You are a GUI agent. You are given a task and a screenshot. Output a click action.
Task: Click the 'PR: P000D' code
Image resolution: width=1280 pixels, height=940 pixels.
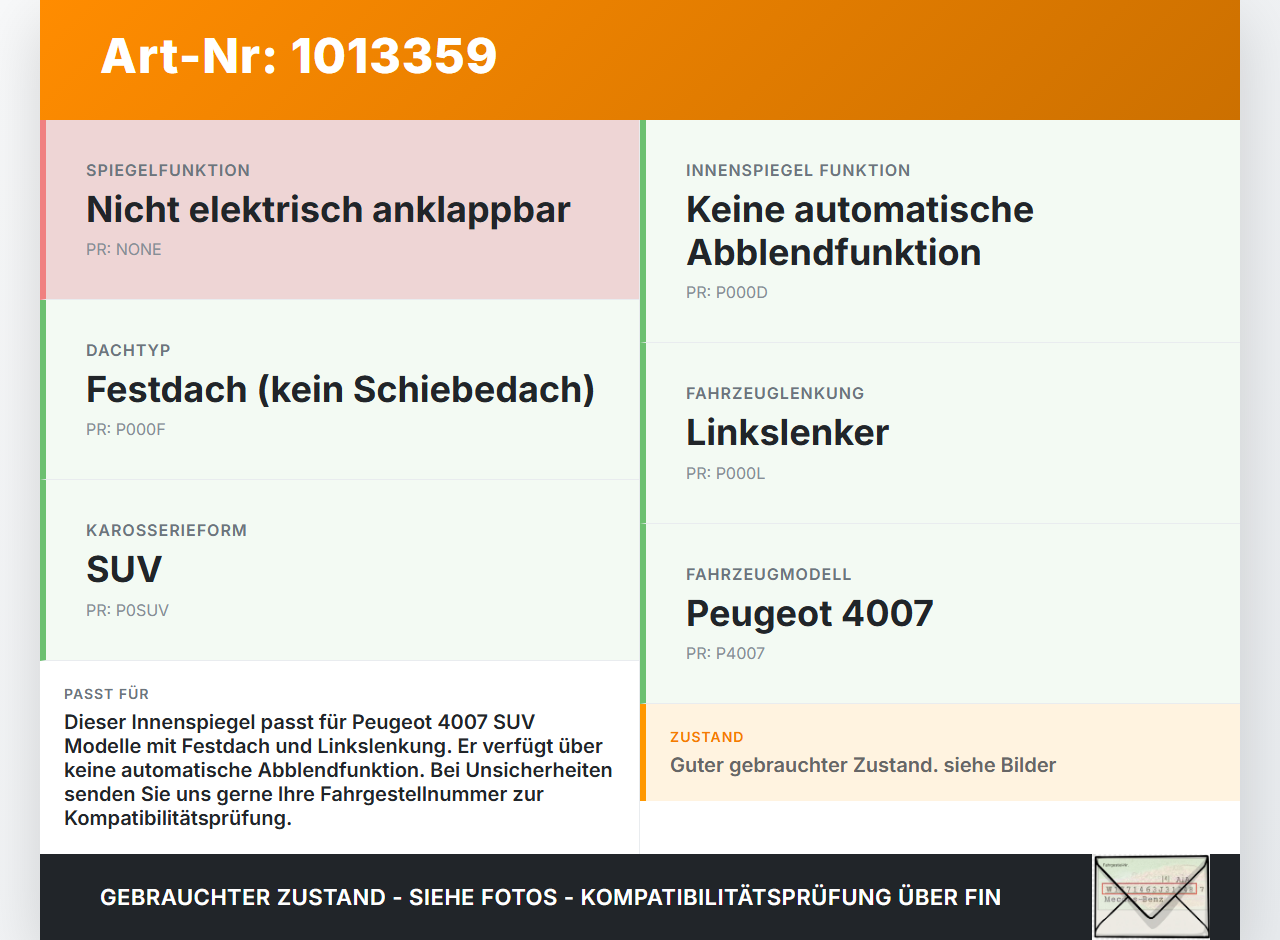pyautogui.click(x=727, y=293)
